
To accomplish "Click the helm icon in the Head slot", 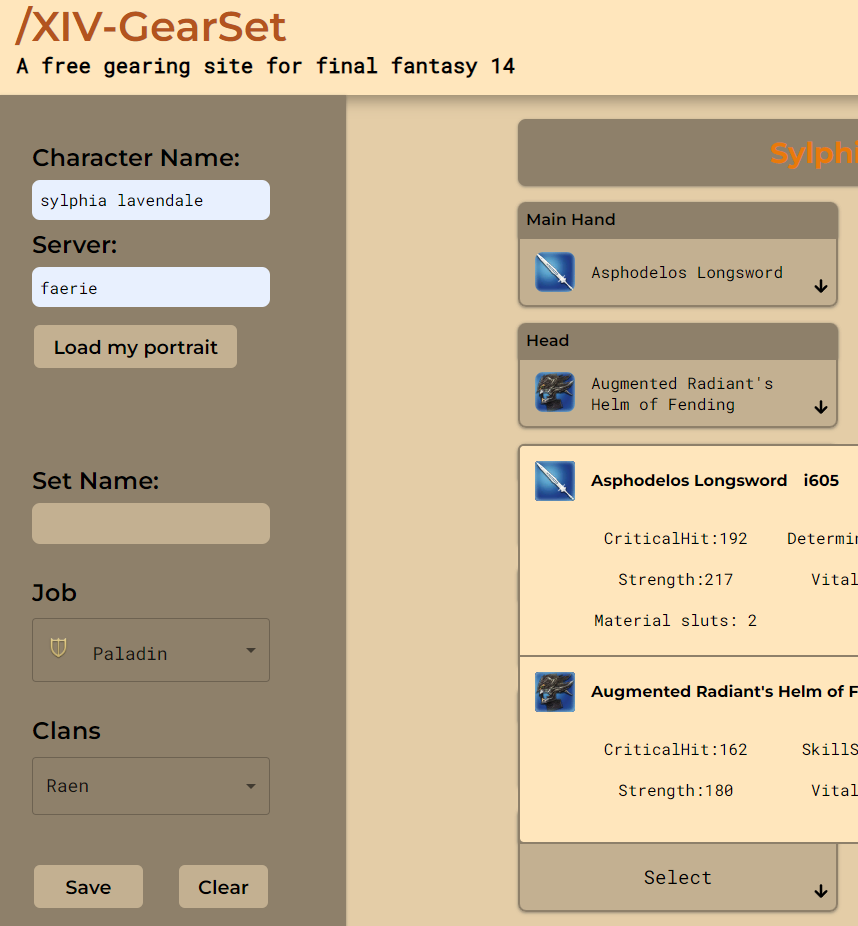I will (x=554, y=392).
